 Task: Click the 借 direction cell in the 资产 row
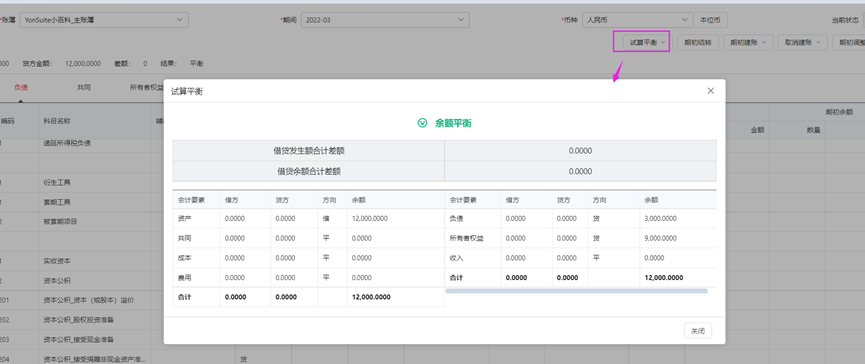point(326,218)
